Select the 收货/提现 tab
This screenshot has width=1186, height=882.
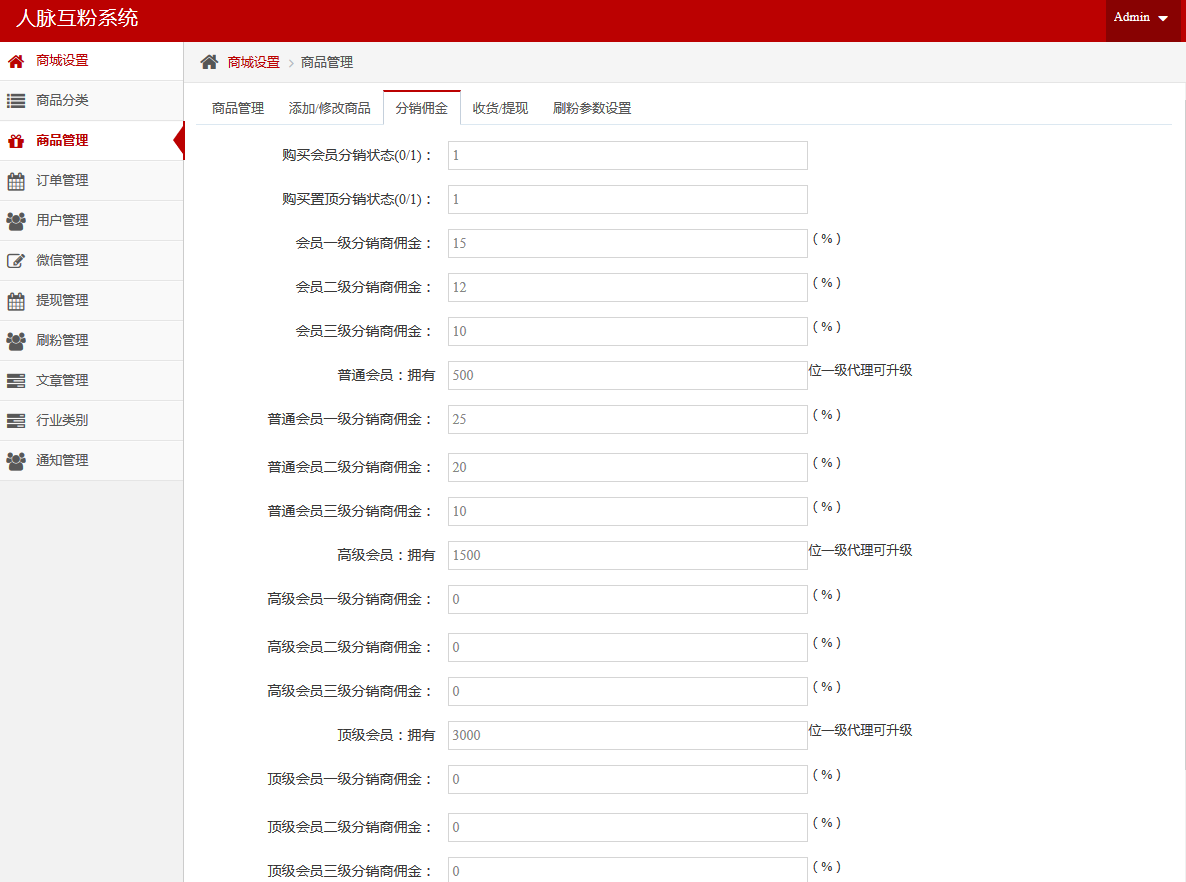500,108
